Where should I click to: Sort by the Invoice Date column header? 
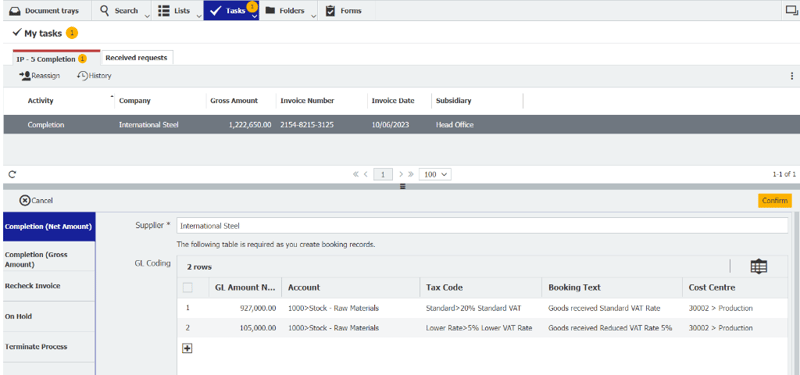(393, 101)
